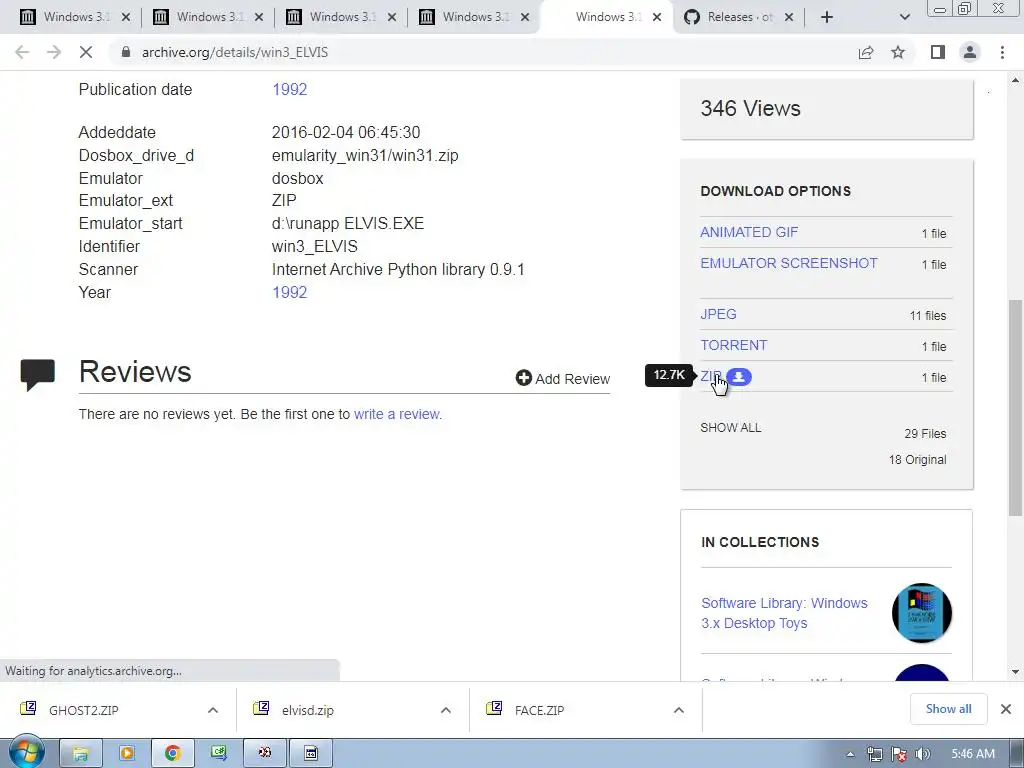Select the emularity_win31/win31.zip value
The height and width of the screenshot is (768, 1024).
[x=365, y=156]
